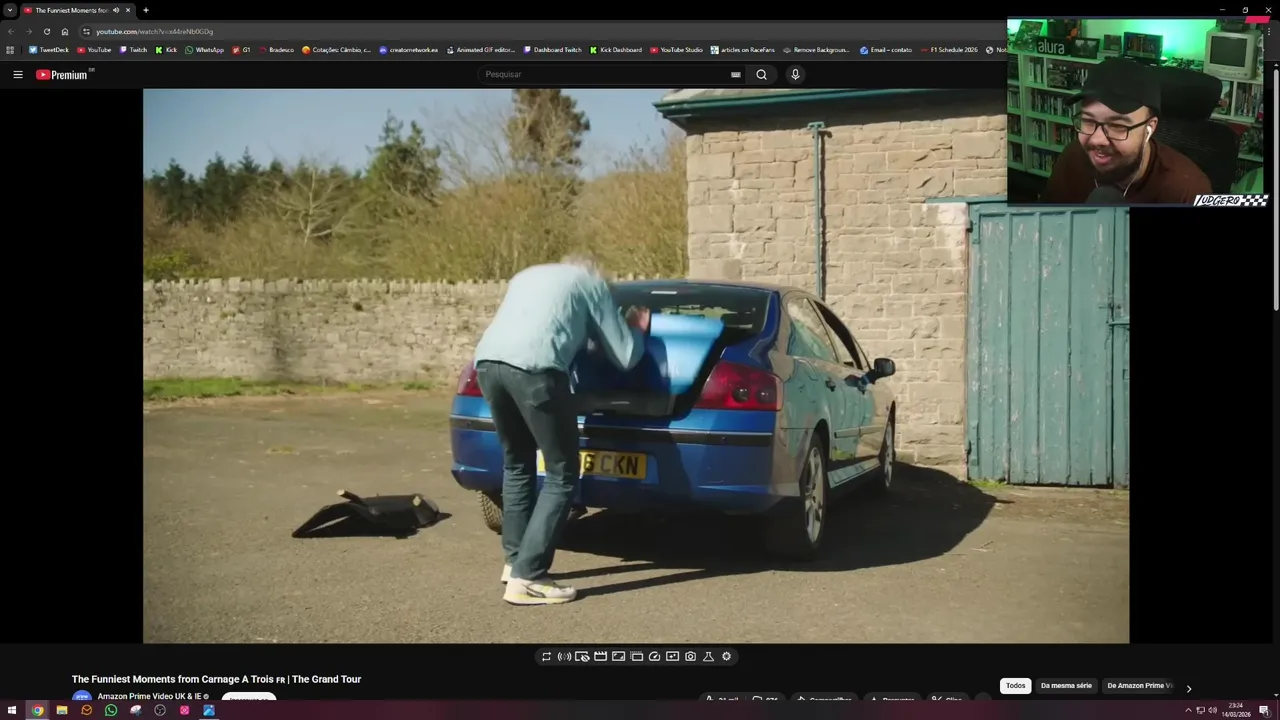Viewport: 1280px width, 720px height.
Task: Open the WhatsApp bookmark
Action: pyautogui.click(x=204, y=50)
